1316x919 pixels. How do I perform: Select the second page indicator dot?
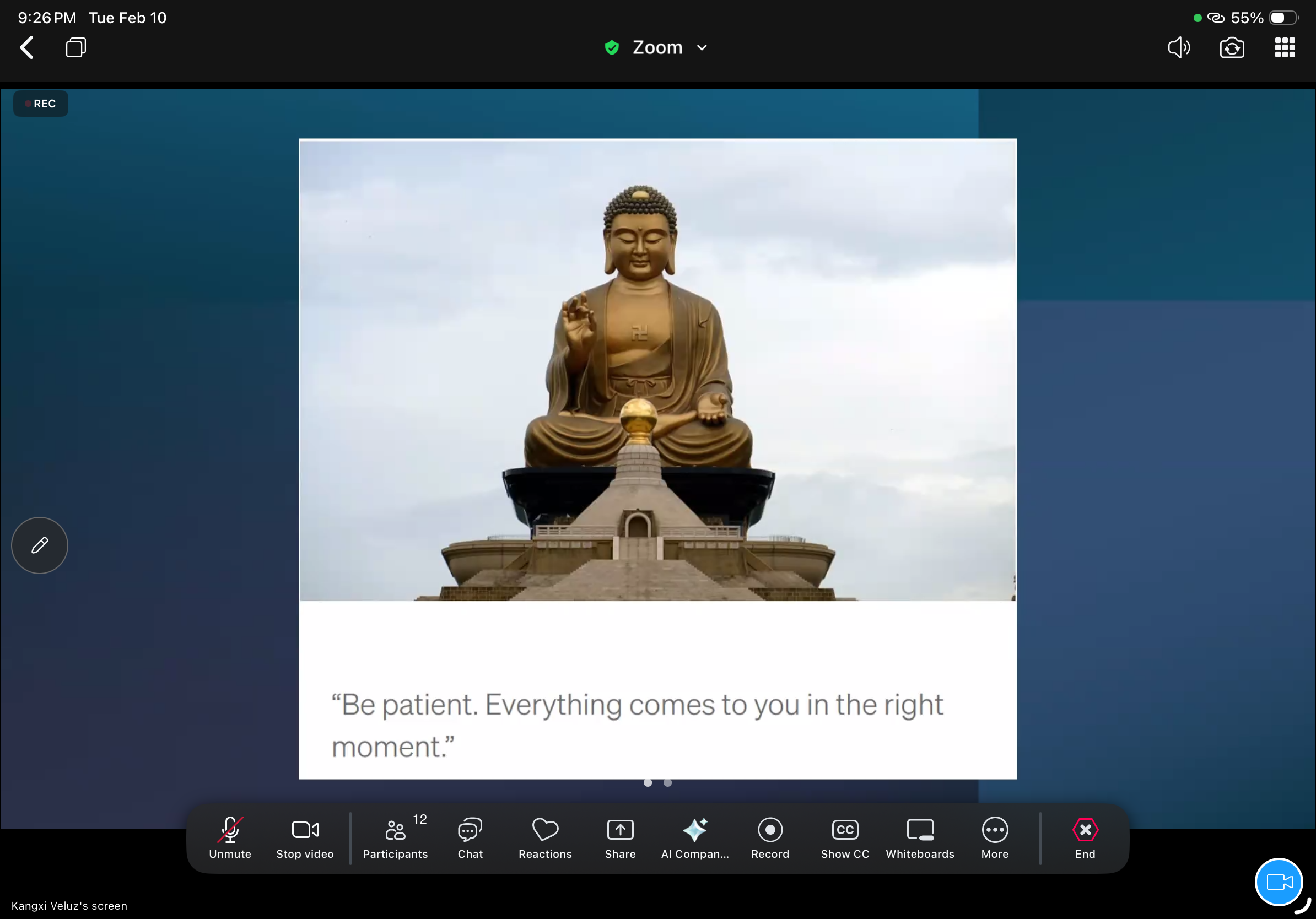(668, 783)
